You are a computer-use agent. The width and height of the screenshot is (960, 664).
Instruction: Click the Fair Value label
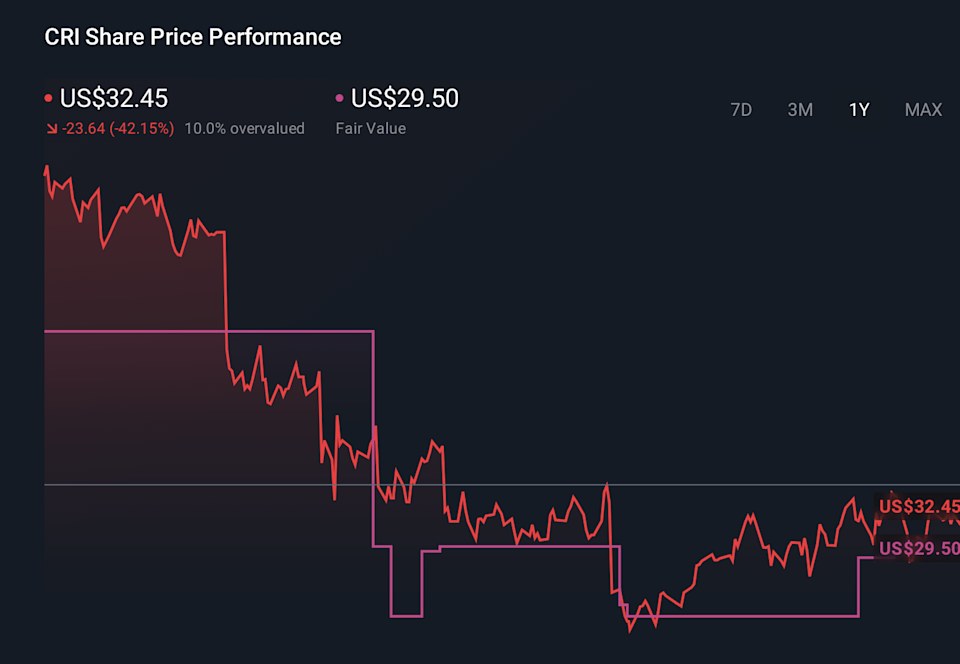[x=370, y=129]
